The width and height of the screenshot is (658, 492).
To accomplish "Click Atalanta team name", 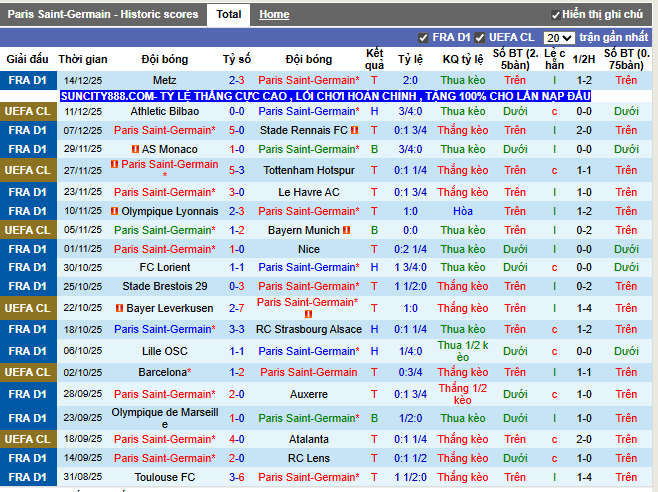I will 309,439.
